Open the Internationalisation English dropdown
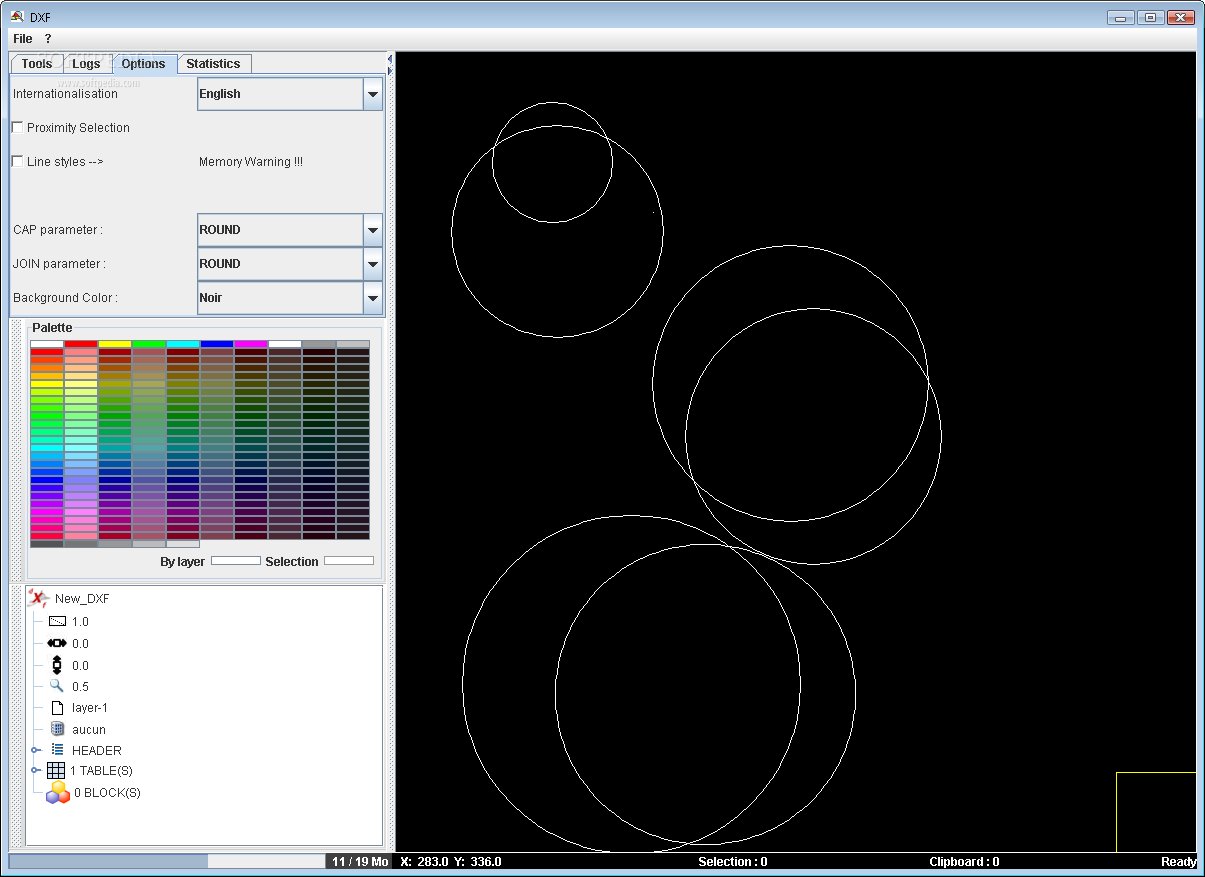1205x877 pixels. pos(290,94)
